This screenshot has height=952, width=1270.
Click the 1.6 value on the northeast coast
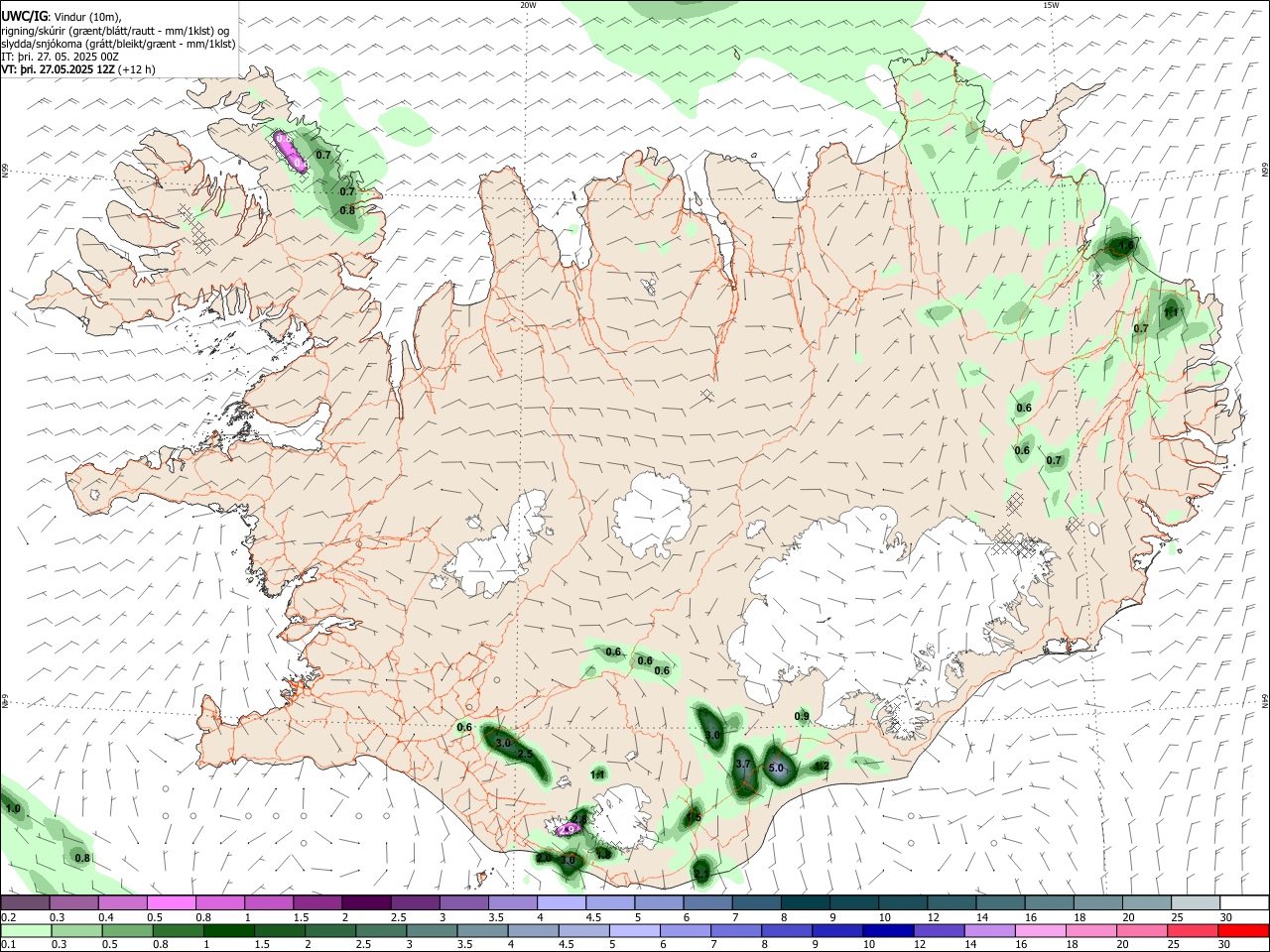[1126, 245]
